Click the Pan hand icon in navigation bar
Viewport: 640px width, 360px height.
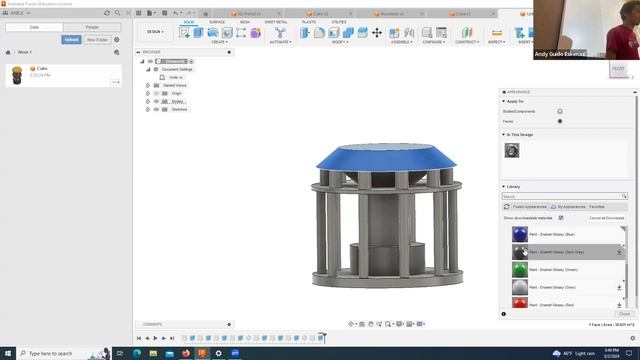coord(371,324)
